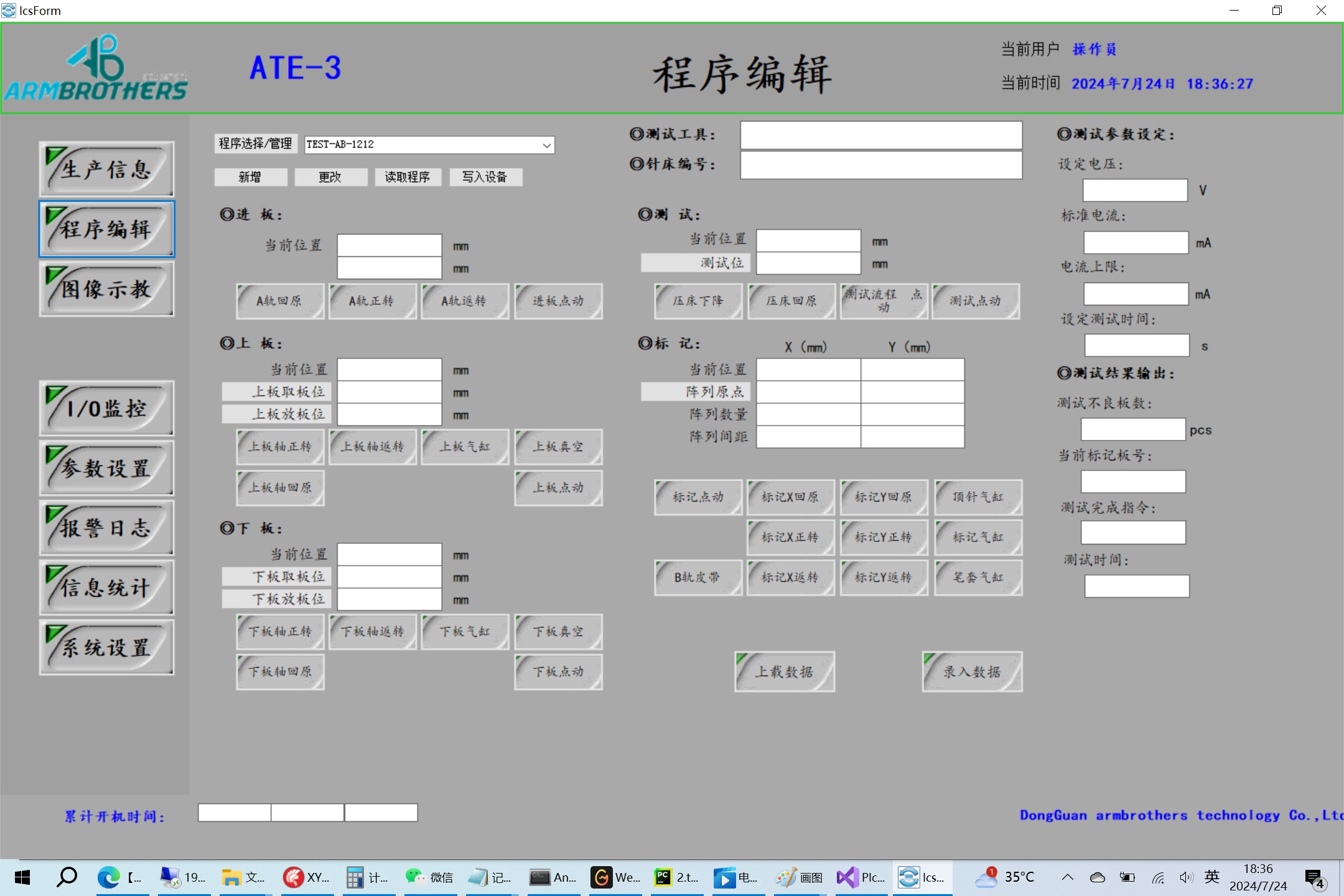The height and width of the screenshot is (896, 1344).
Task: Click the 针床编号 input field
Action: pos(881,165)
